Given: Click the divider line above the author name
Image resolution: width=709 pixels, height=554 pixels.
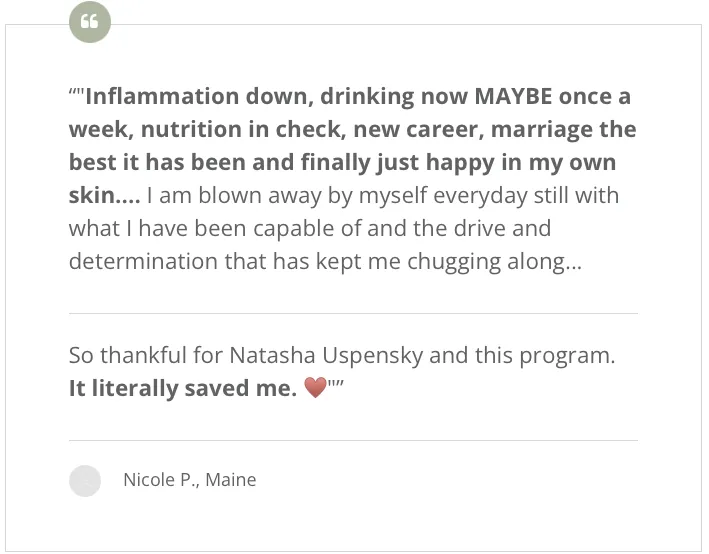Looking at the screenshot, I should tap(353, 440).
